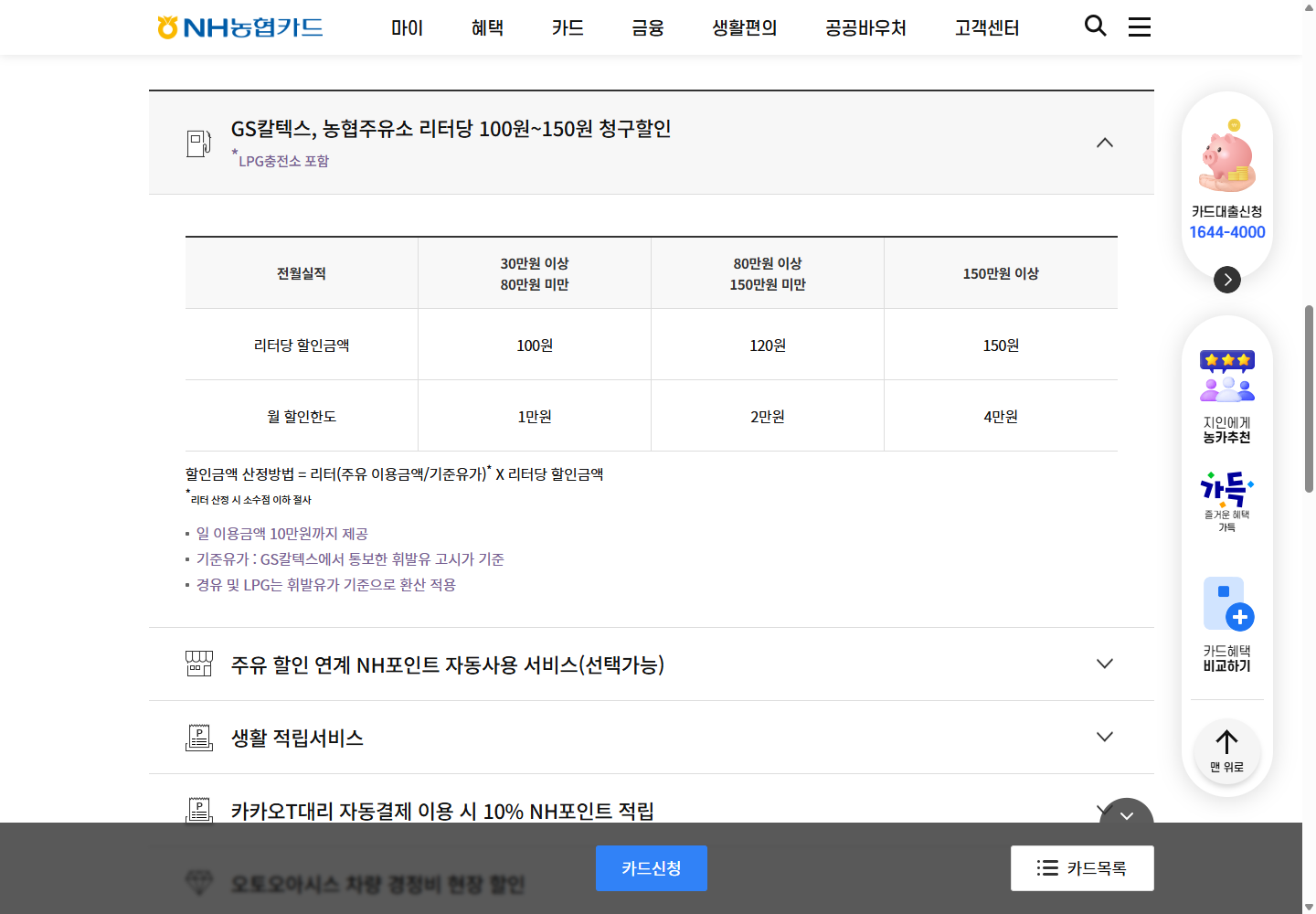Click the 리터당 할인금액 row label
Viewport: 1316px width, 914px height.
(302, 345)
